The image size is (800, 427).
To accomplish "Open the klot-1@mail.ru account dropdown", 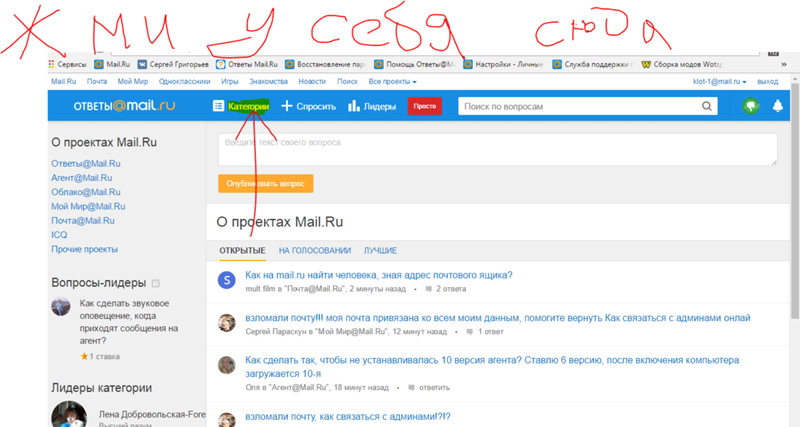I will [719, 82].
